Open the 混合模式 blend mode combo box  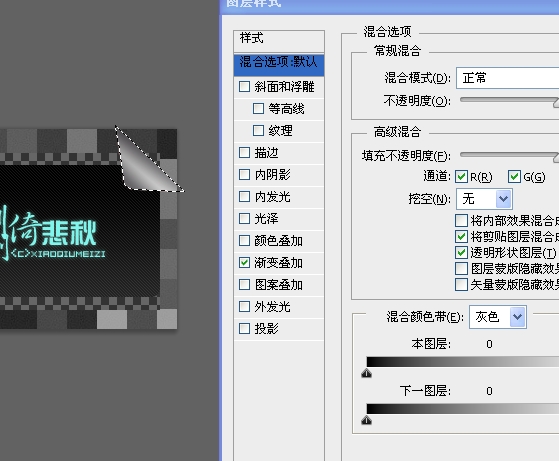tap(508, 78)
